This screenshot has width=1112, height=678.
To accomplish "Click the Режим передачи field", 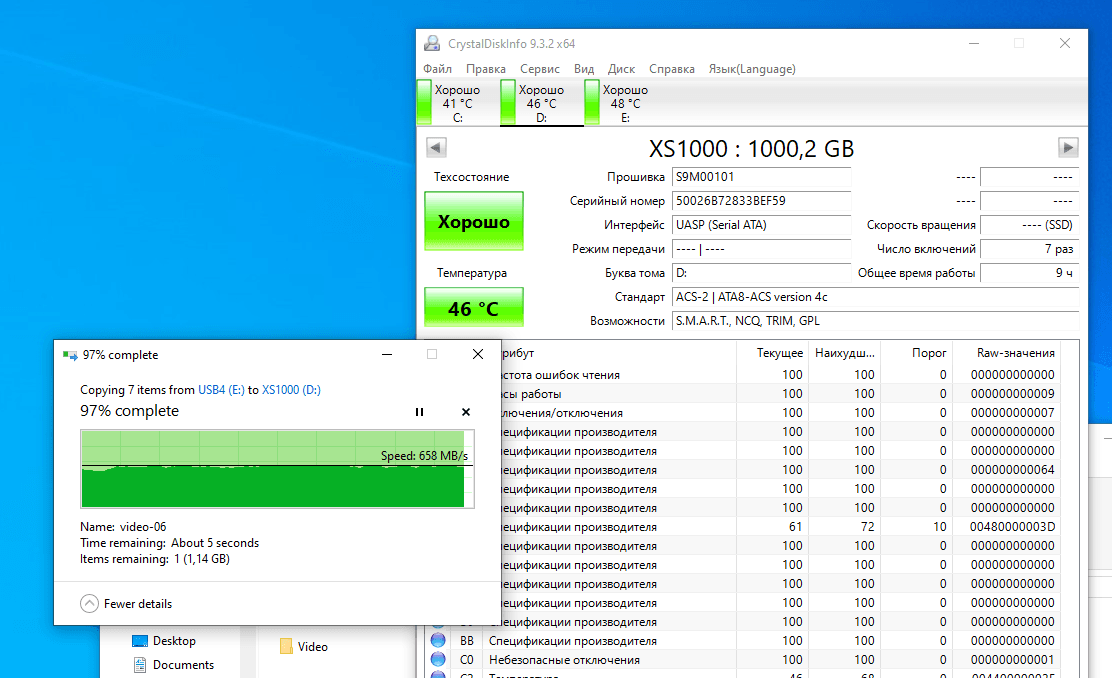I will [x=761, y=249].
